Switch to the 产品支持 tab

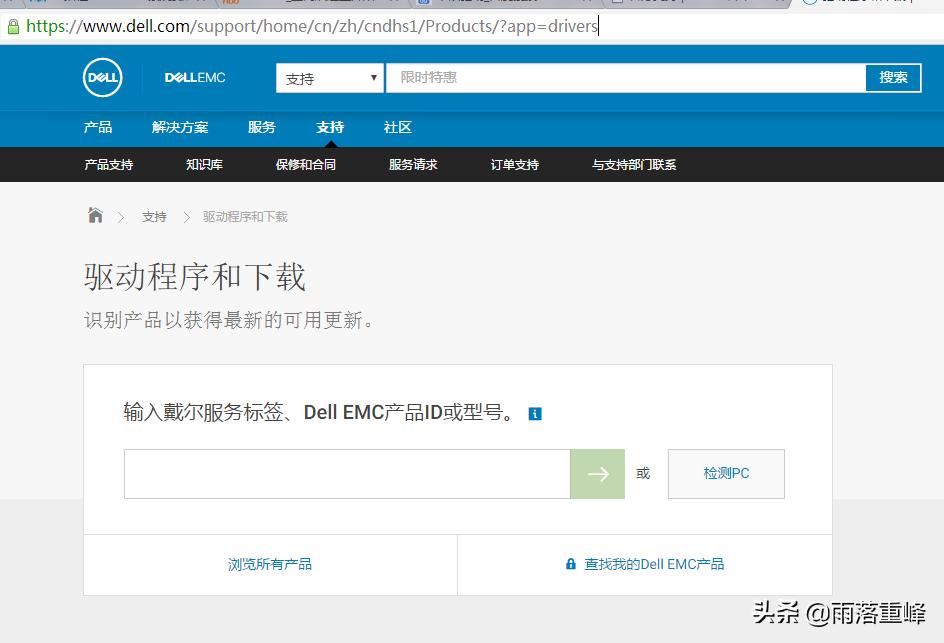pos(108,164)
